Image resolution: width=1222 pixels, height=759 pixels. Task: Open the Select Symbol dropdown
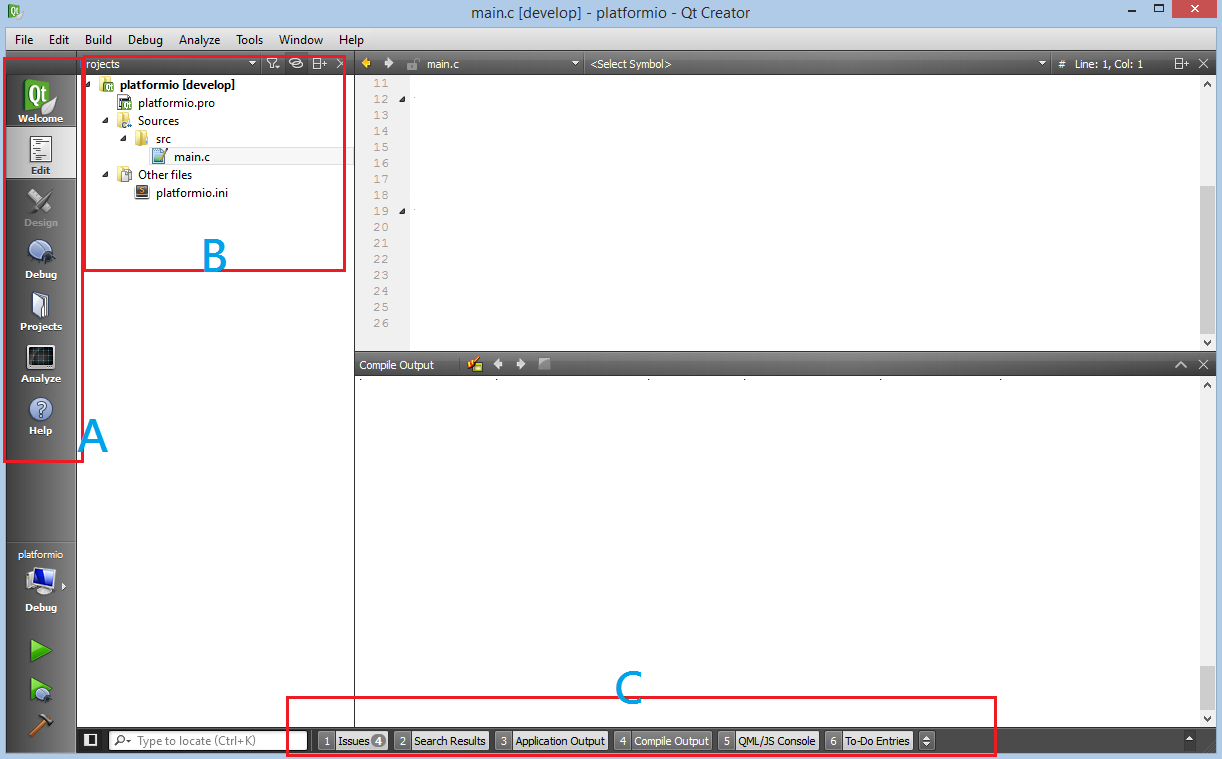(x=817, y=64)
